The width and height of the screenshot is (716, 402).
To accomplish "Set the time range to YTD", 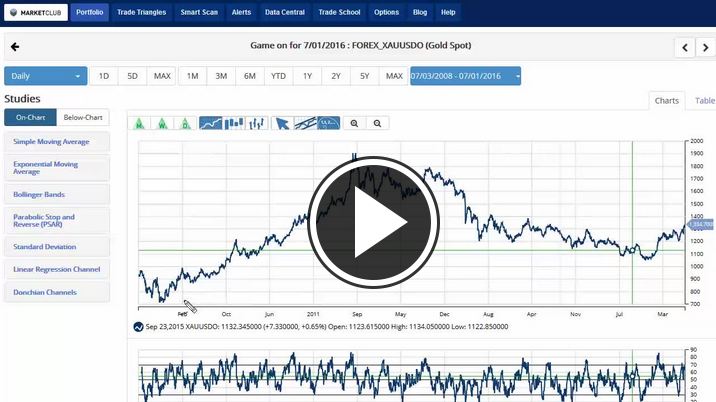I will click(278, 76).
